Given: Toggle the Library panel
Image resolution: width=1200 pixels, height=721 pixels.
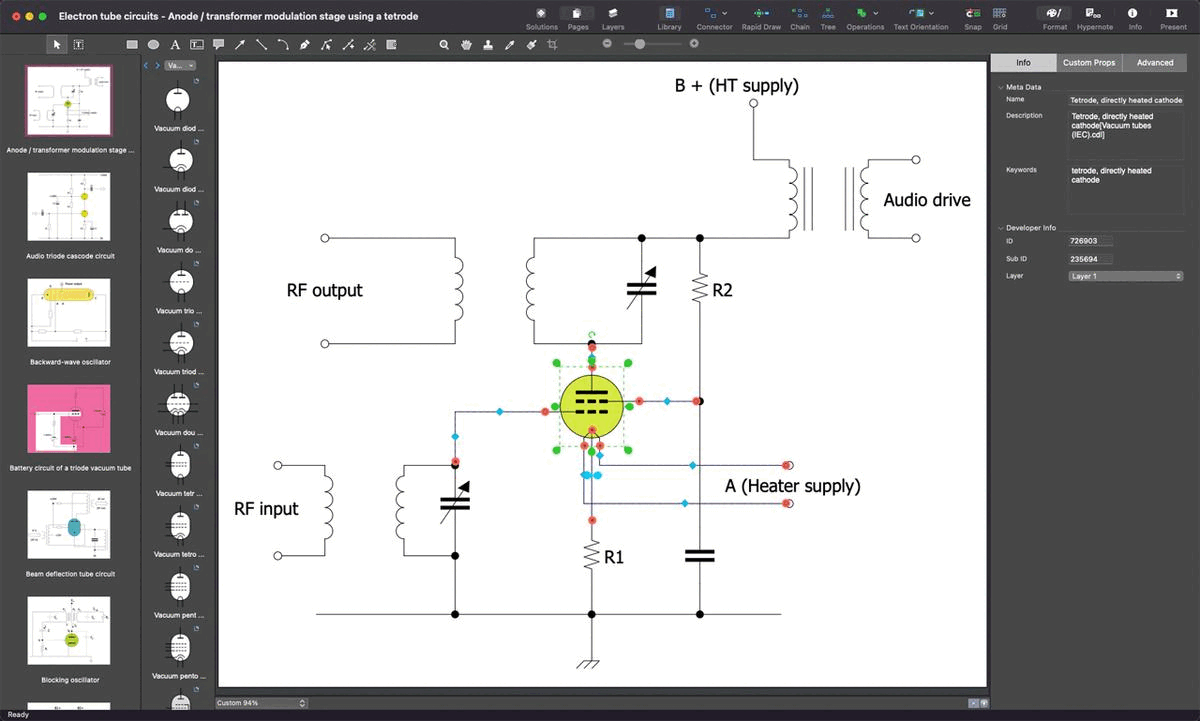Looking at the screenshot, I should pos(669,14).
